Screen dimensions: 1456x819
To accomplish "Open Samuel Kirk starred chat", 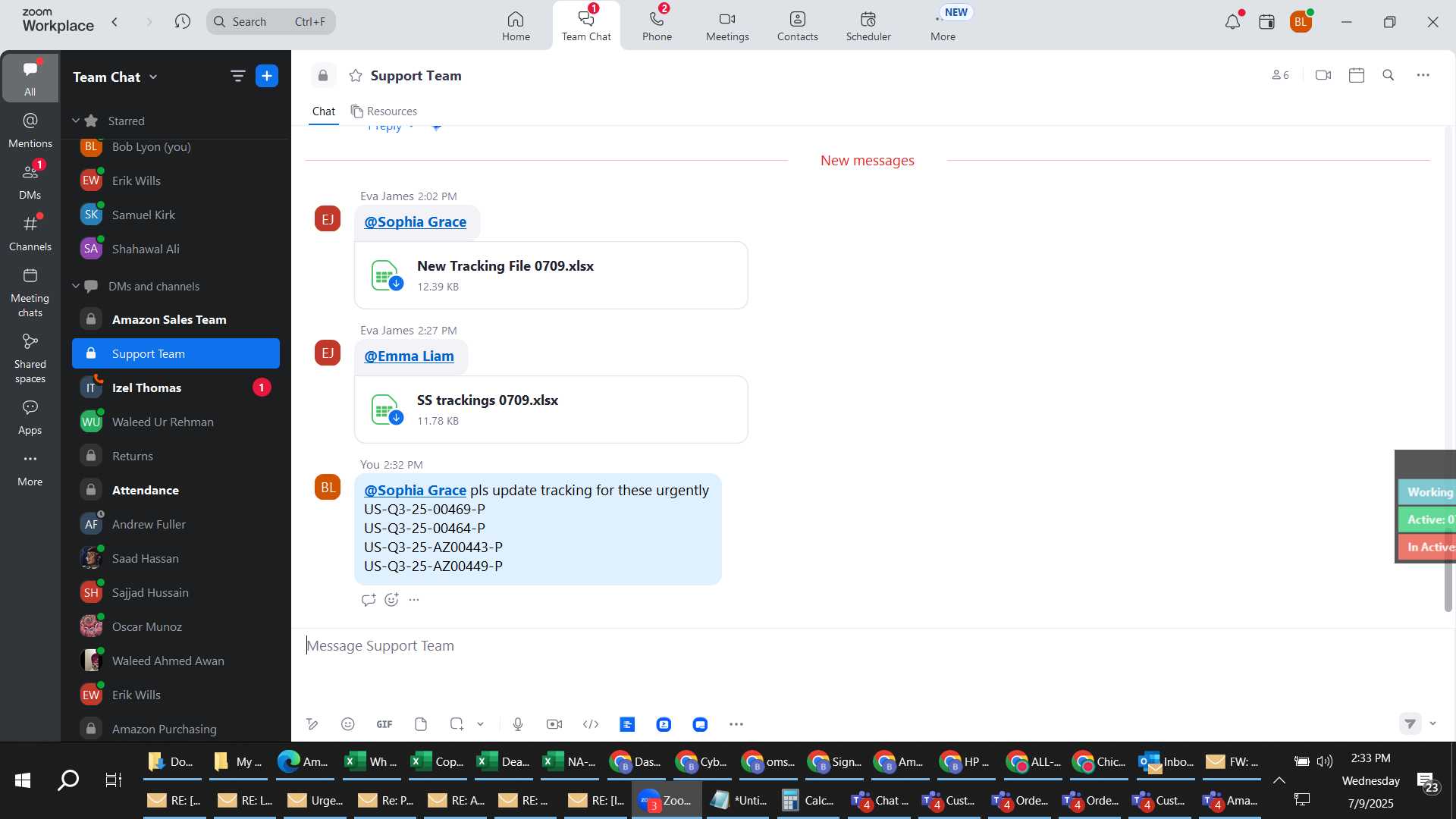I will (176, 215).
